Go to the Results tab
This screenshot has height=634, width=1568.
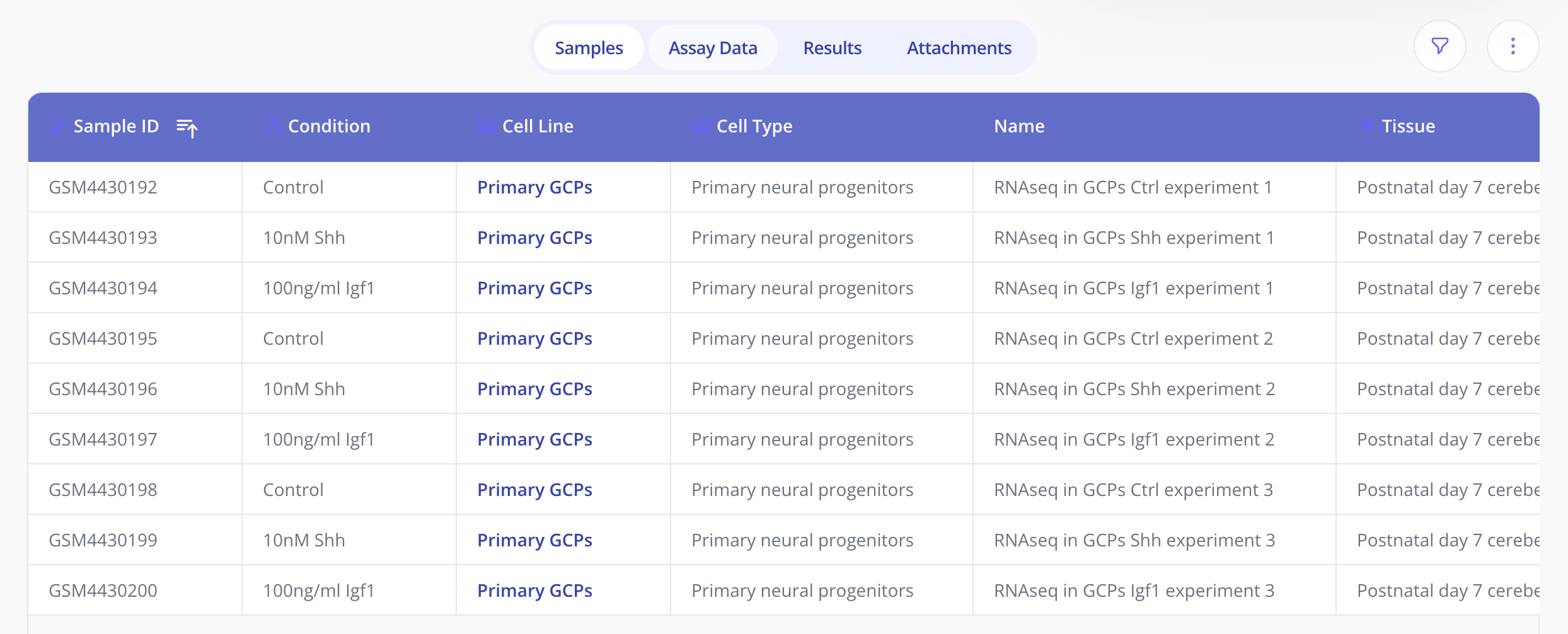[832, 48]
